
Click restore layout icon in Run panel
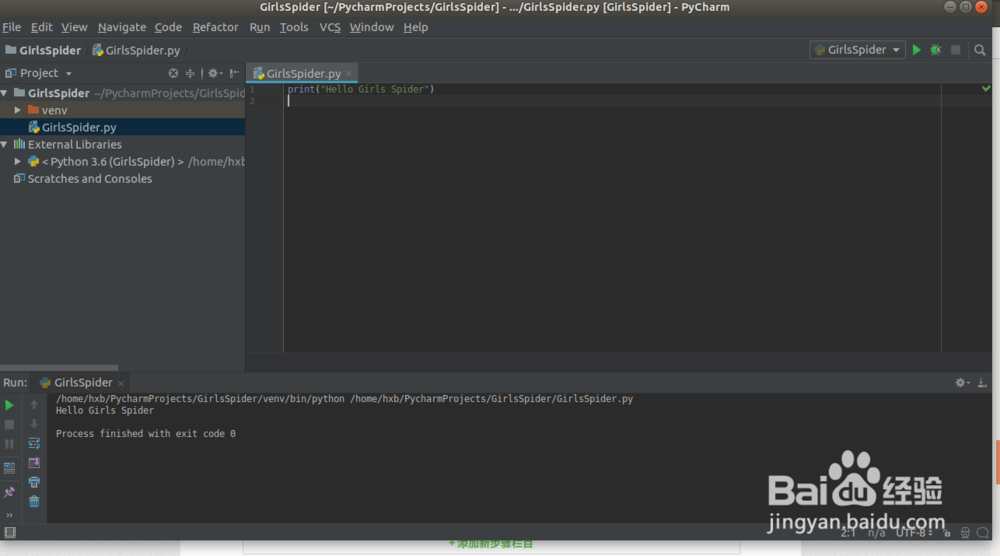click(x=10, y=467)
